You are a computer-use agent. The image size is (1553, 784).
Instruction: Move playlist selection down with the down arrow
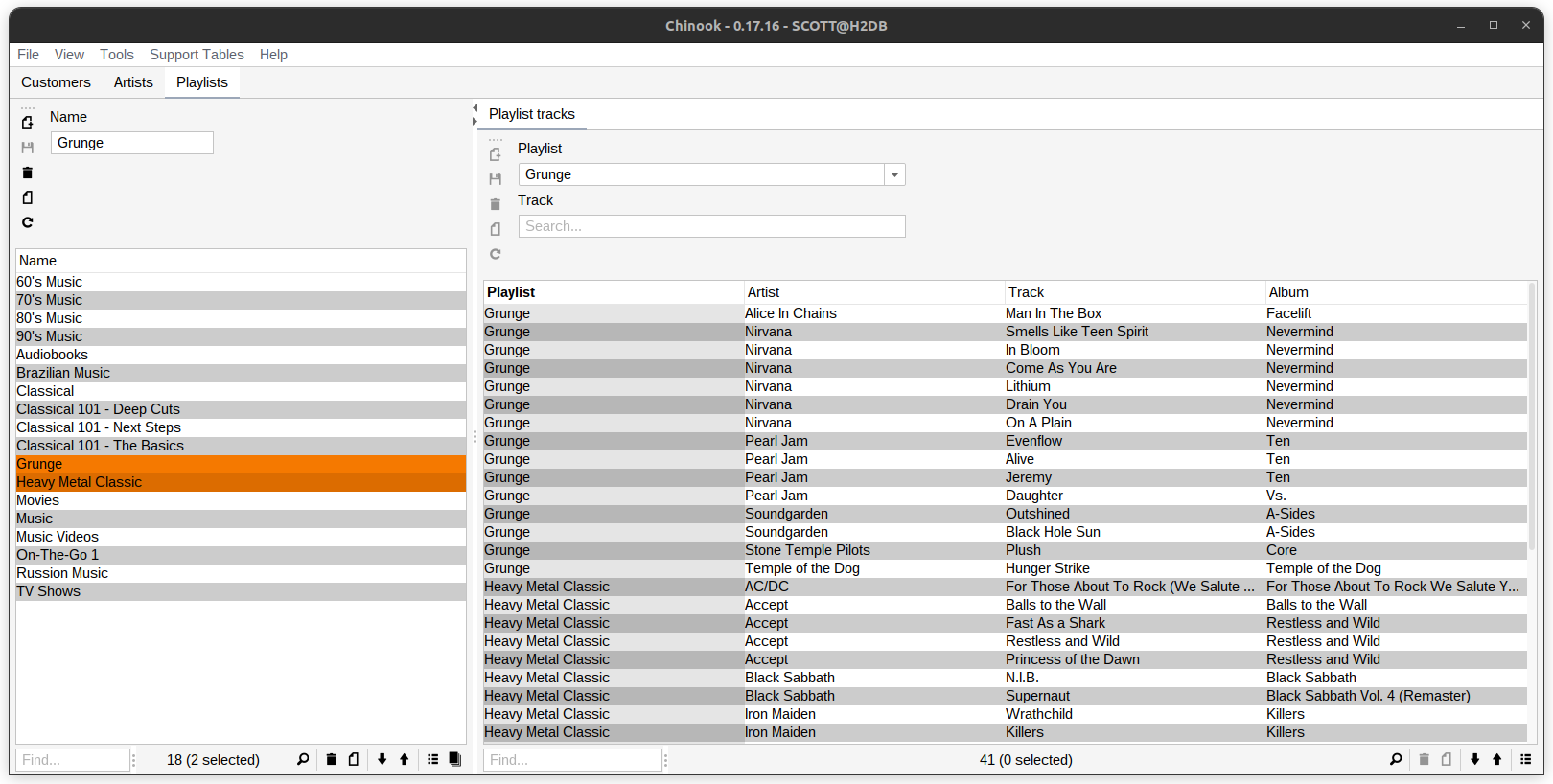[382, 759]
